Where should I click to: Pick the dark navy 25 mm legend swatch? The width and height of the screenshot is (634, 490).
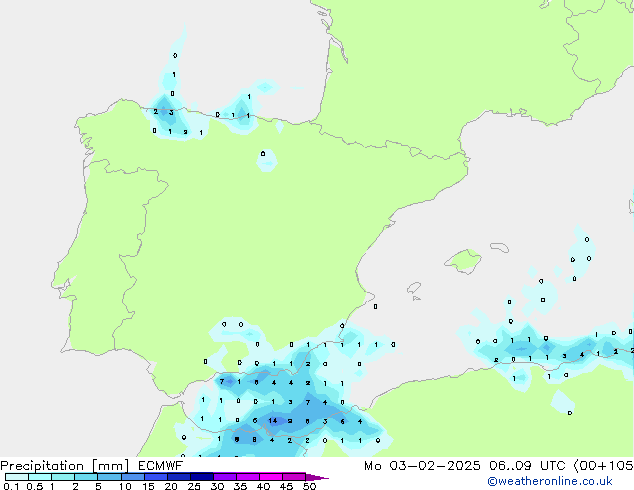[201, 477]
